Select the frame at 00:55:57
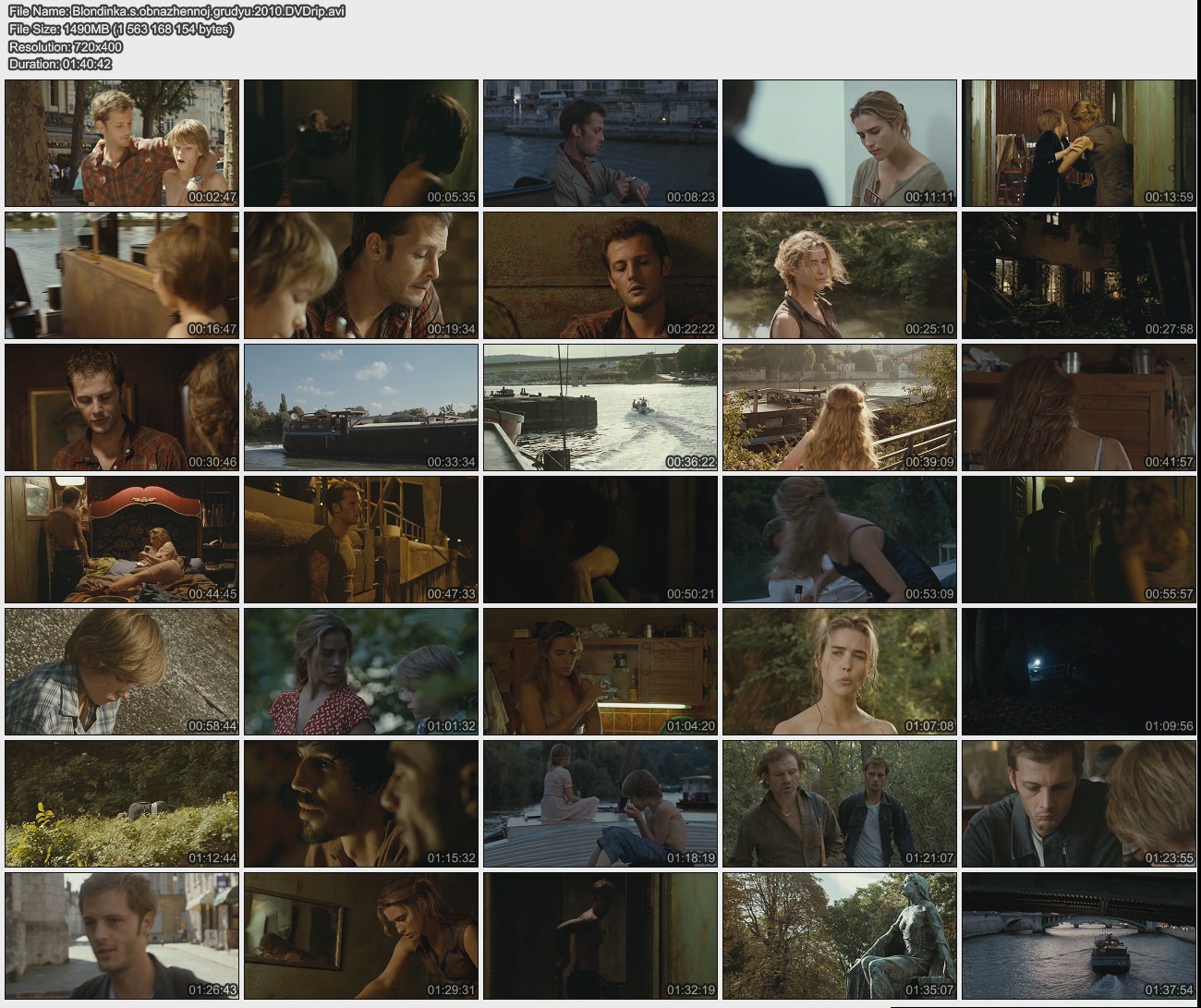Screen dimensions: 1201x1008 click(1079, 540)
